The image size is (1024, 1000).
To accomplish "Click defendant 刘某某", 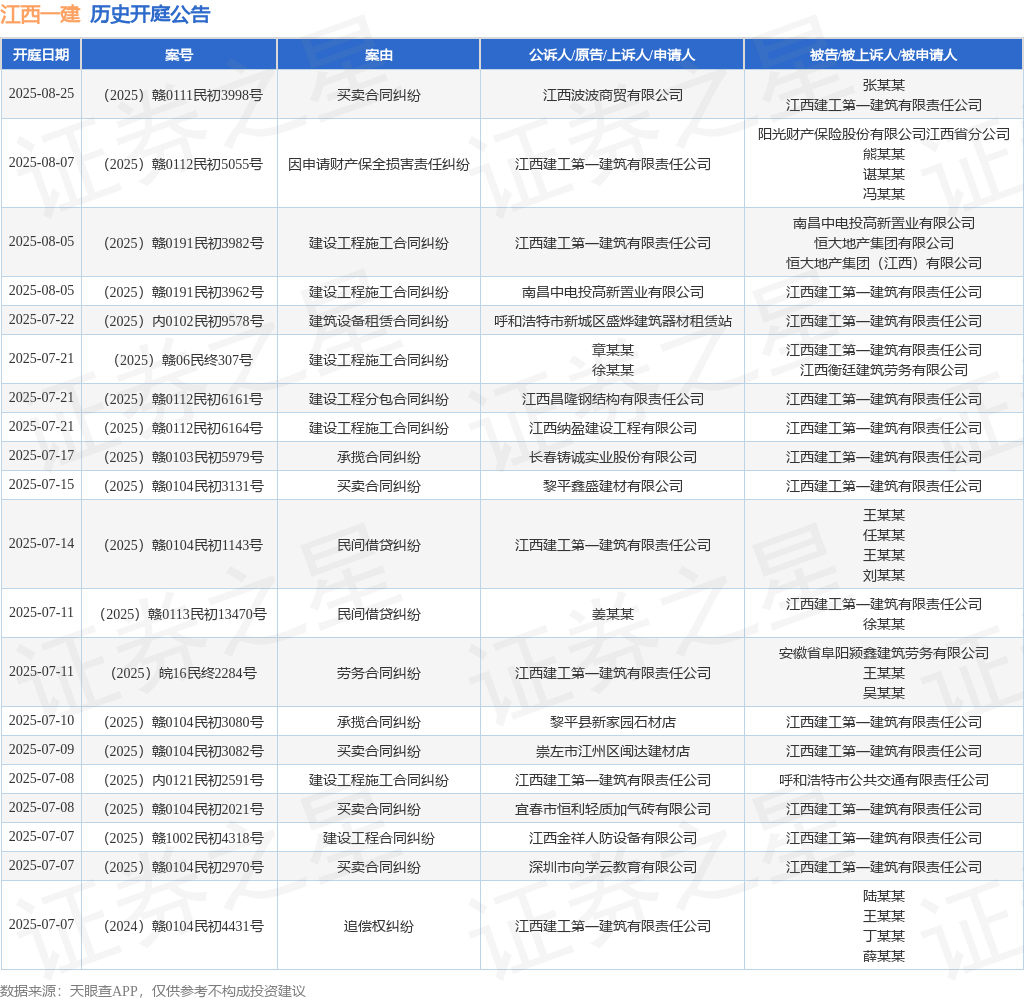I will [x=884, y=575].
